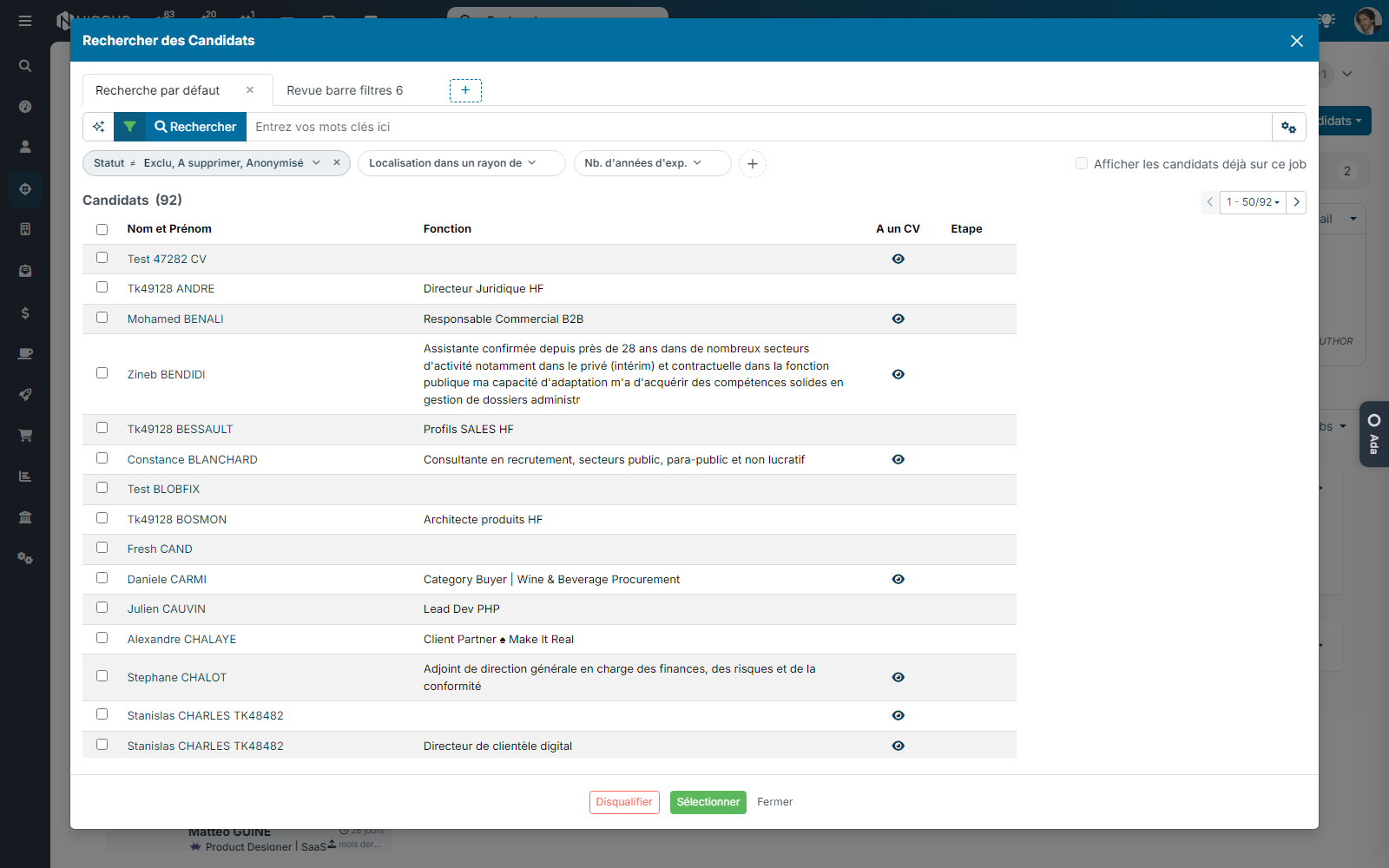Click the Fermer link
1389x868 pixels.
point(774,802)
